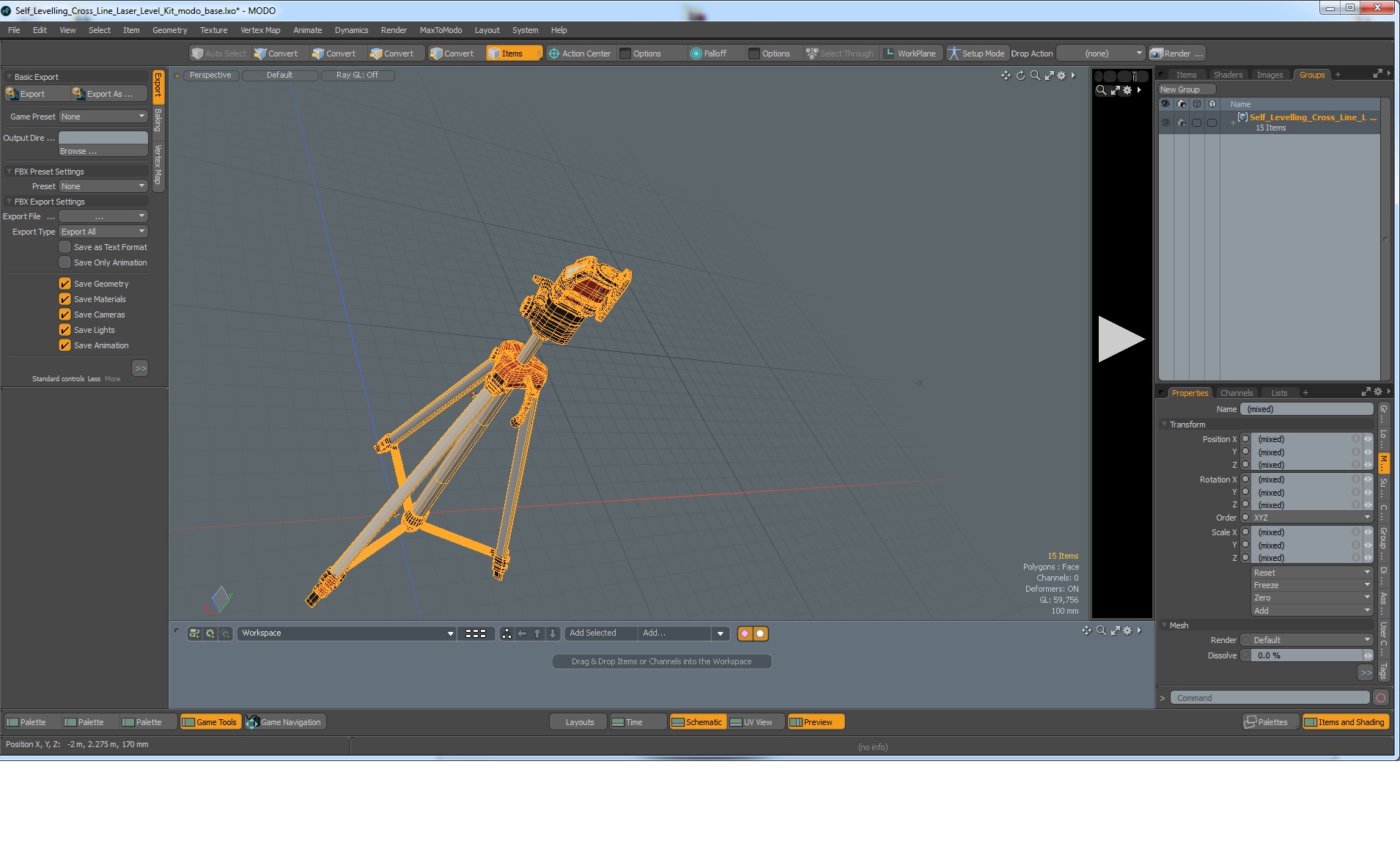Toggle visibility eye of Self_Levelling group

tap(1165, 122)
